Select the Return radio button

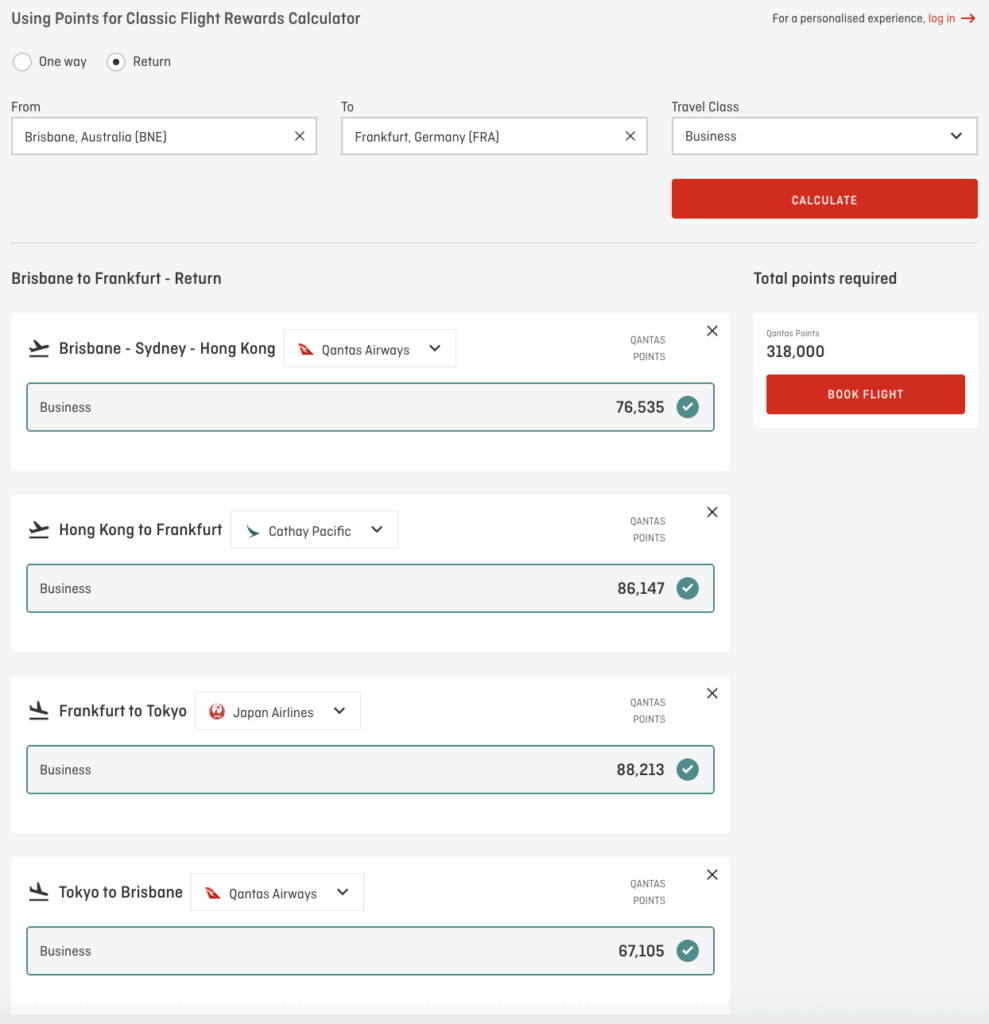coord(116,62)
